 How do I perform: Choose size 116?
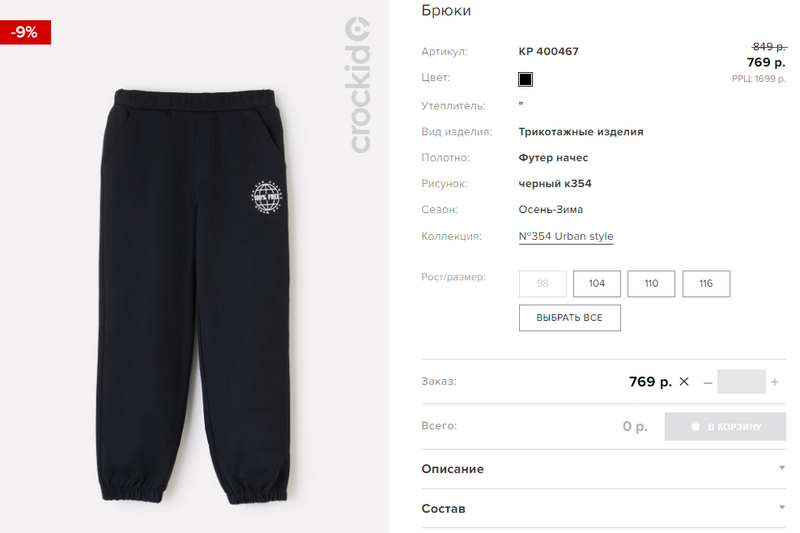(x=706, y=284)
